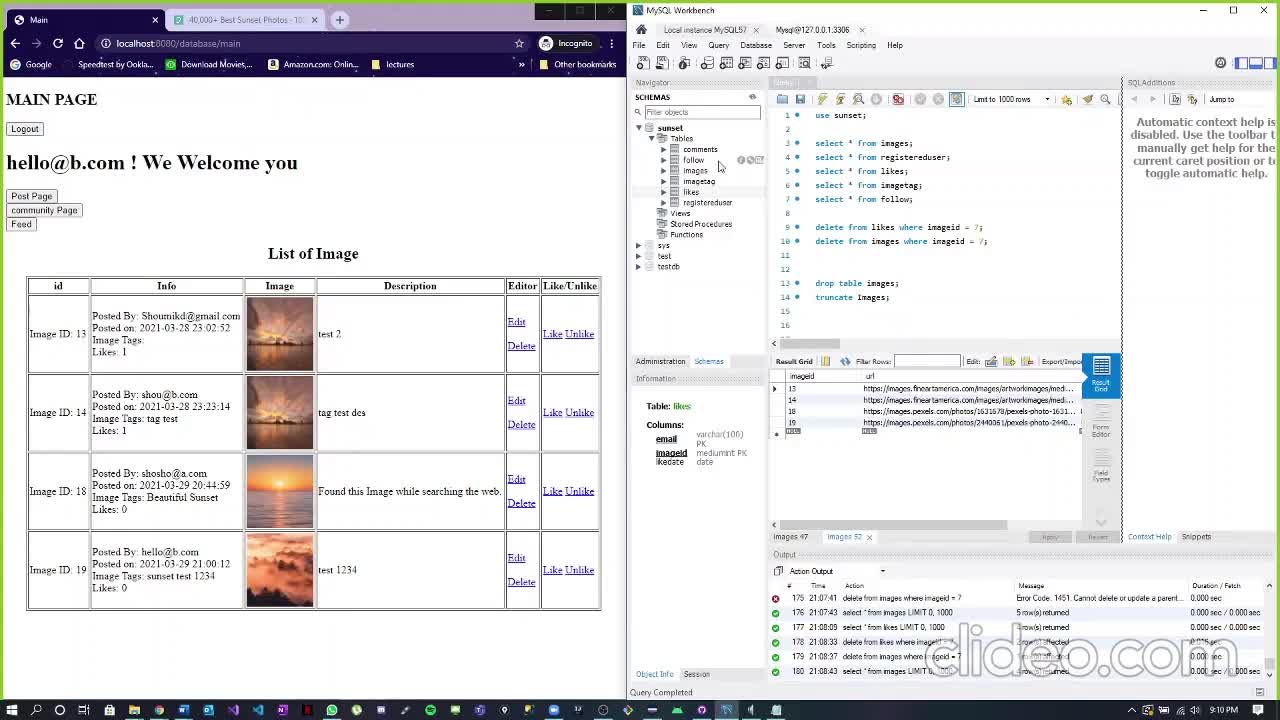Toggle stop script on error option

[898, 99]
